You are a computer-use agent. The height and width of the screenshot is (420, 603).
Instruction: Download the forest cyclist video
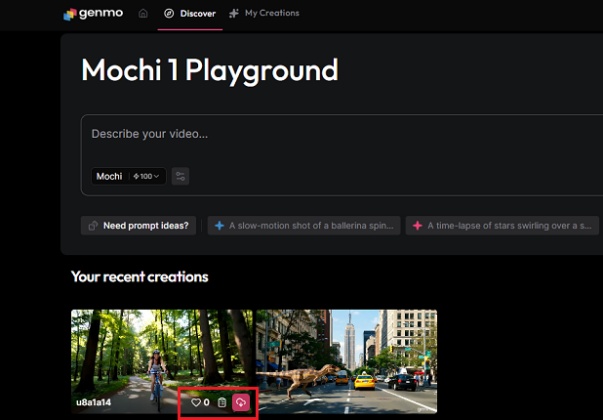coord(241,402)
